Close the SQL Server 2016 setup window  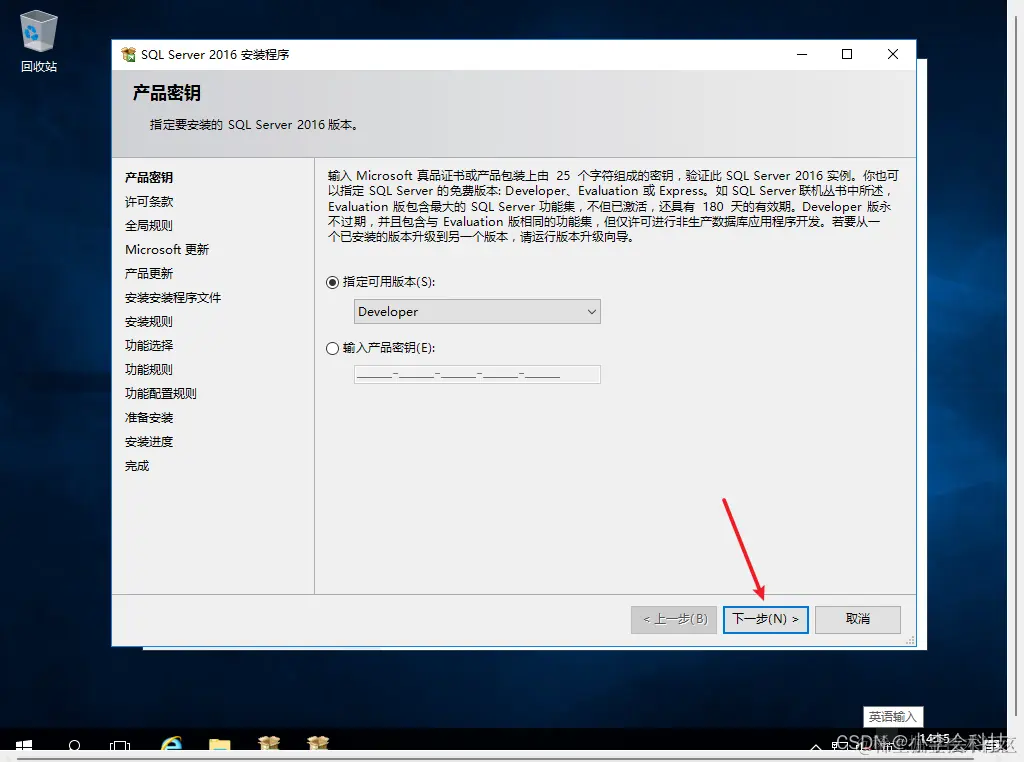(x=893, y=54)
